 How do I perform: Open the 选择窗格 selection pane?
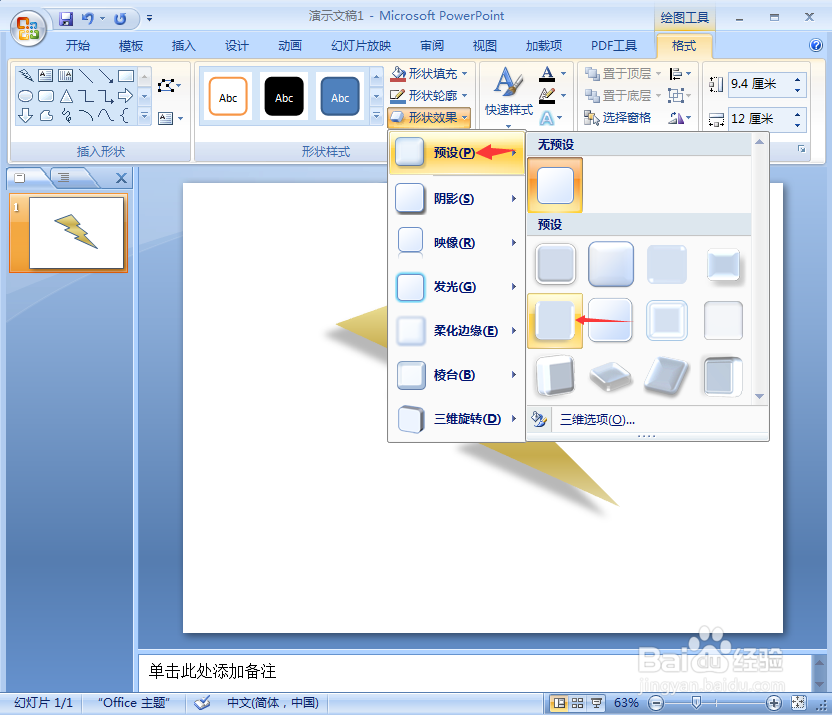coord(618,118)
